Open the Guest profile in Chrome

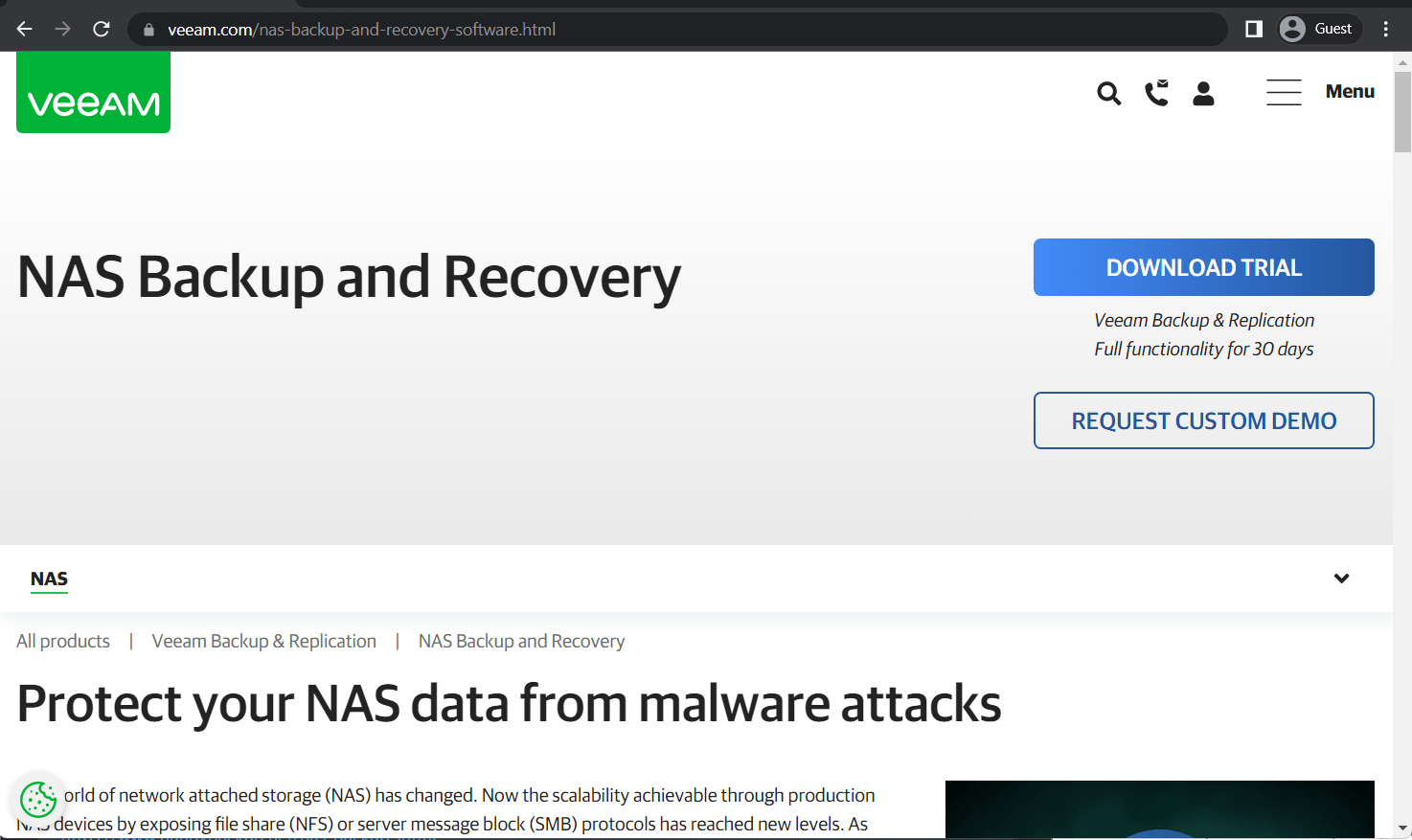[x=1319, y=28]
